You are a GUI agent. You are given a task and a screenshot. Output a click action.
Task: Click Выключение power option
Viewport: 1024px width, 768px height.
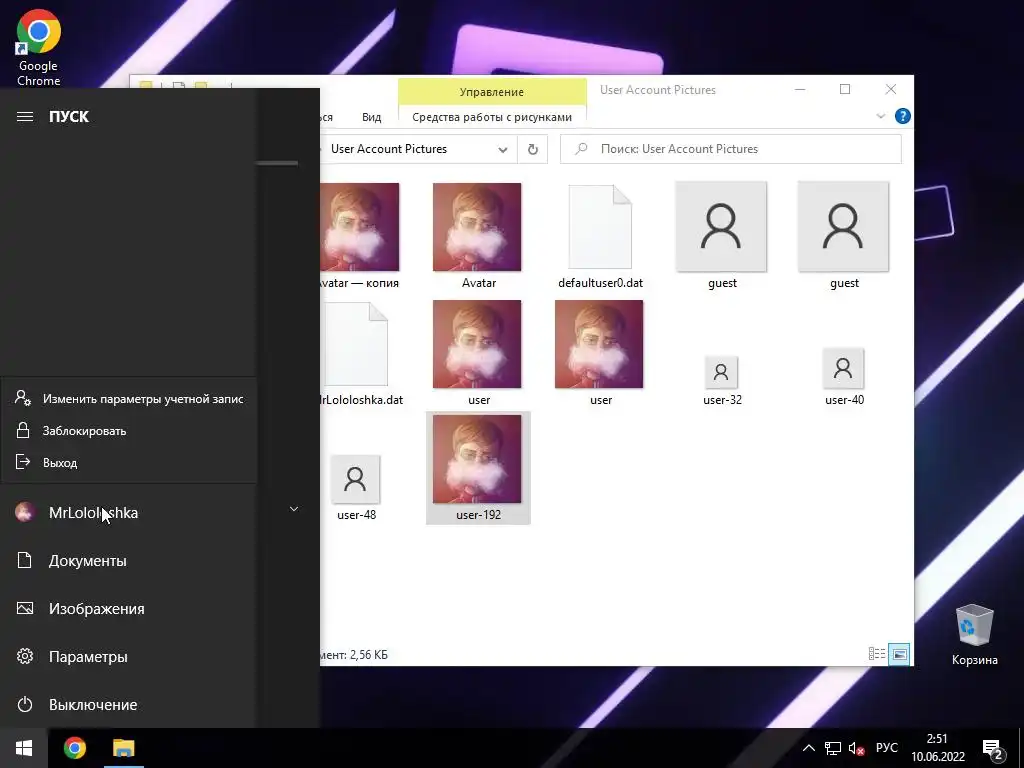coord(93,705)
